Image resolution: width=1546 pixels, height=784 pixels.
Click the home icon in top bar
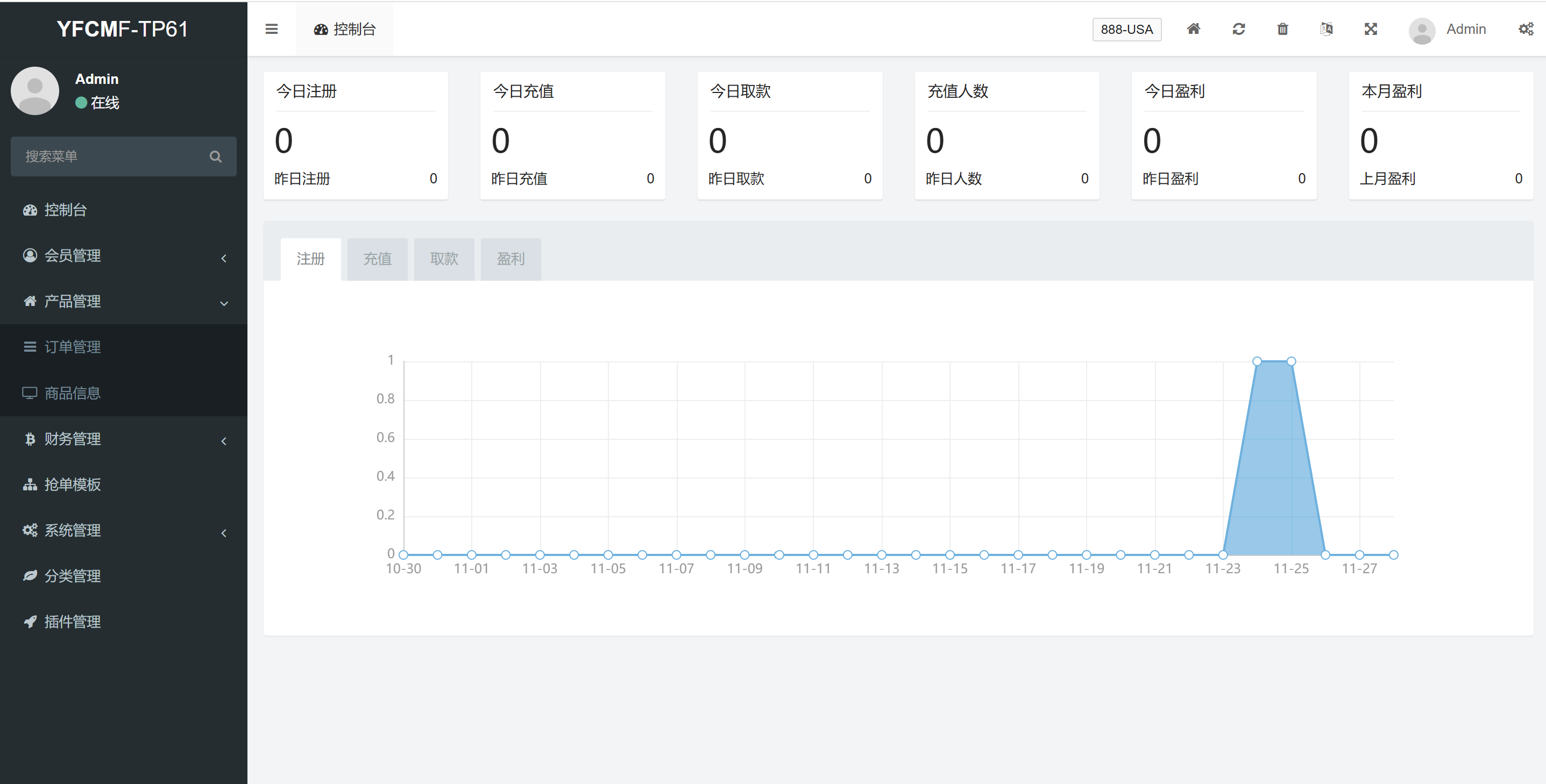(1193, 29)
